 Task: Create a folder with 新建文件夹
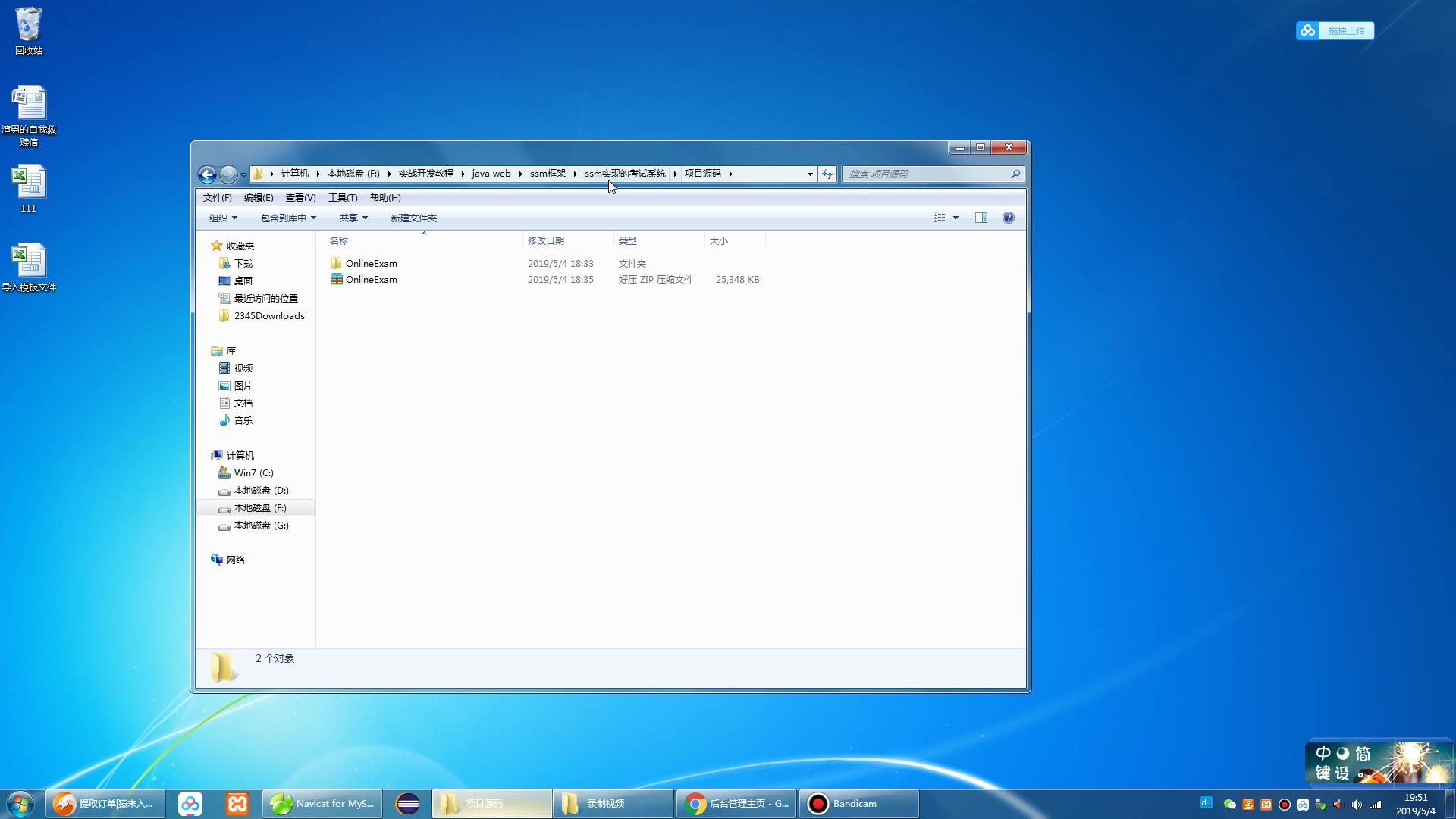[x=413, y=218]
